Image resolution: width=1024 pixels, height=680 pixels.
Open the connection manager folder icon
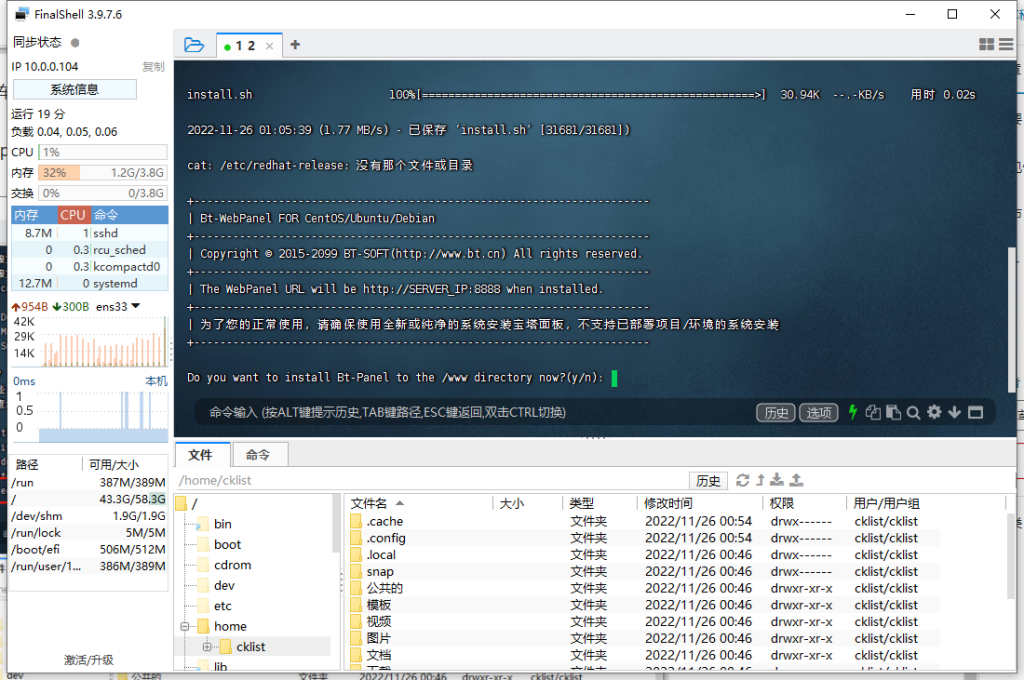[194, 45]
